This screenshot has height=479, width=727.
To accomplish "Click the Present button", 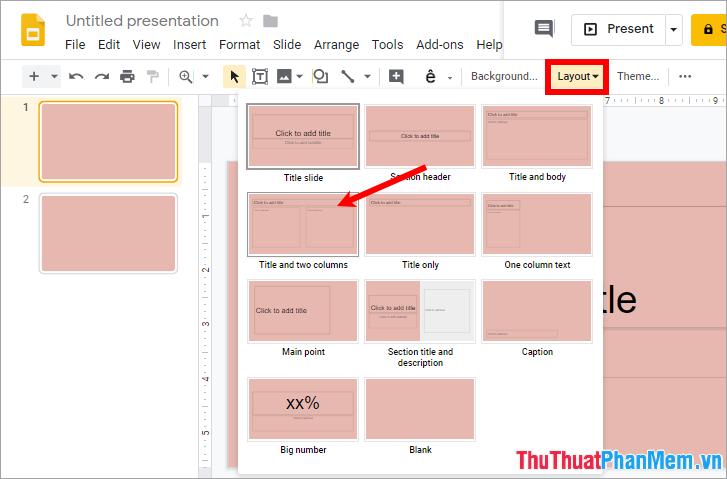I will click(x=619, y=29).
